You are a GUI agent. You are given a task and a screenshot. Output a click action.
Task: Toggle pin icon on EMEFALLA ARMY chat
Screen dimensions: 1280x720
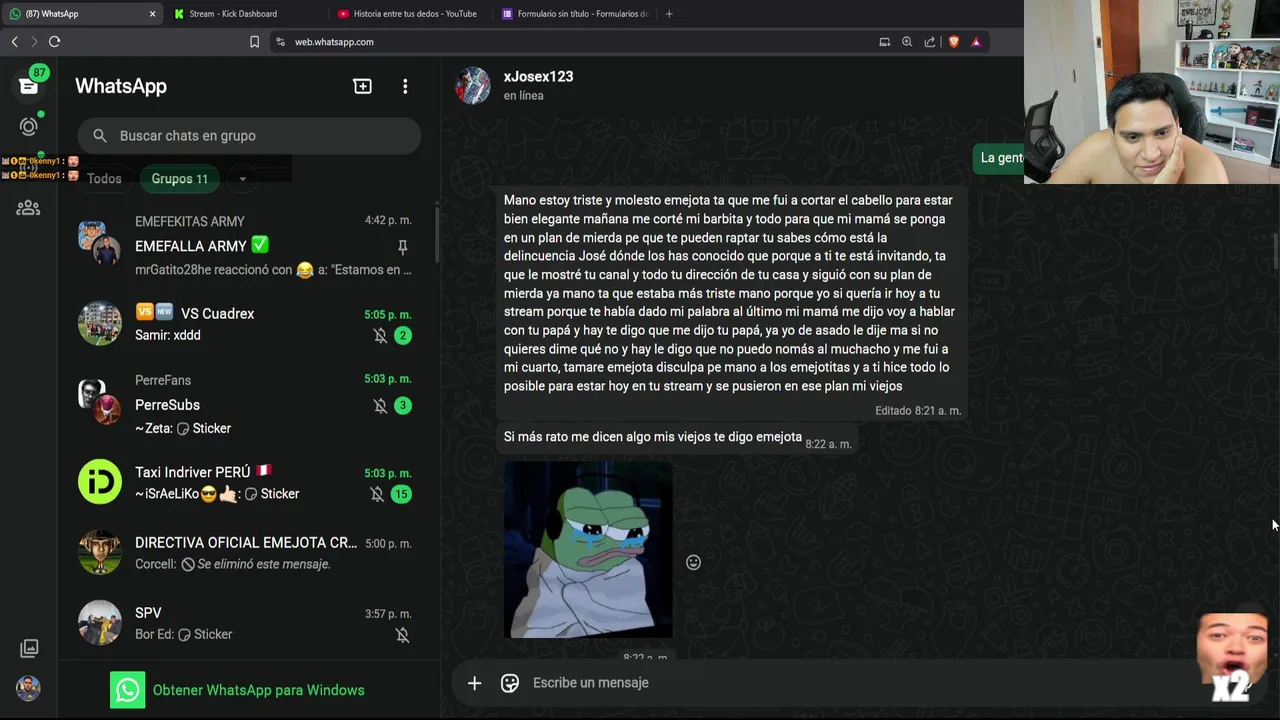point(402,246)
